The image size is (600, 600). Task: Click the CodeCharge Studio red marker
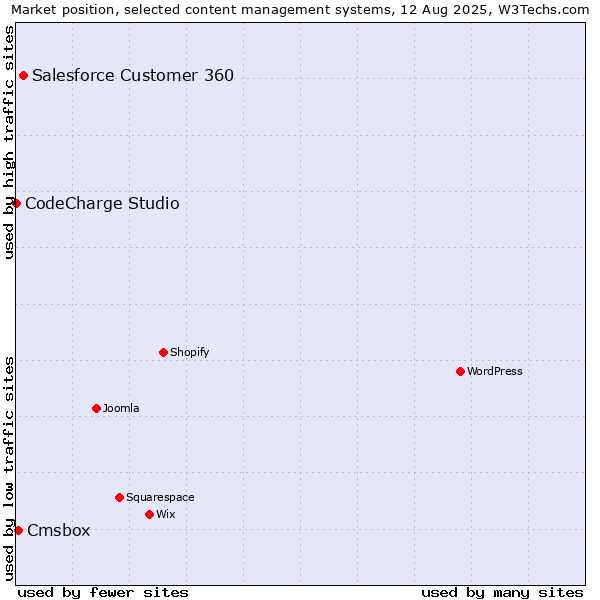[x=16, y=203]
